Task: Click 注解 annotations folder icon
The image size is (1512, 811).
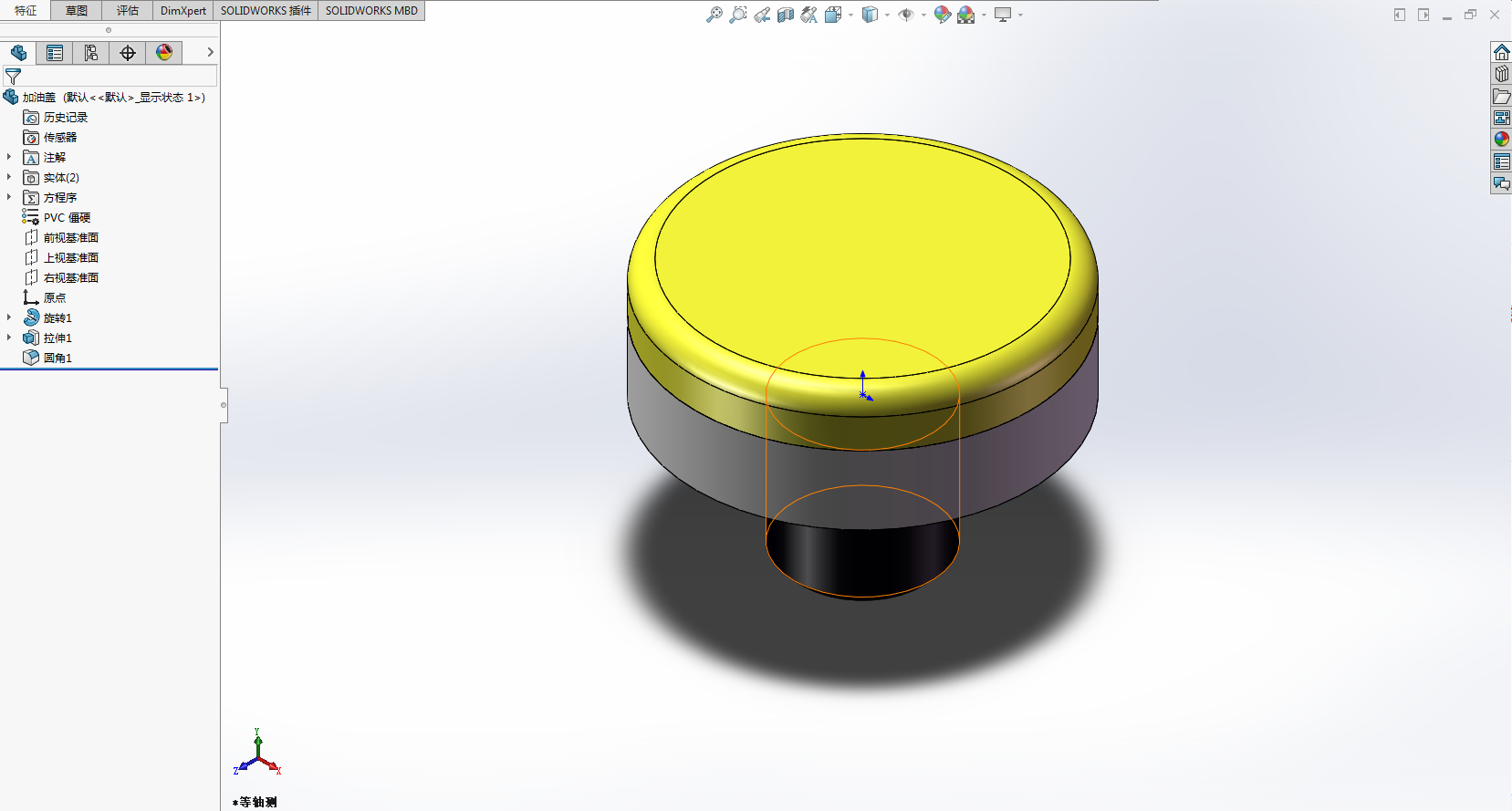Action: (x=31, y=158)
